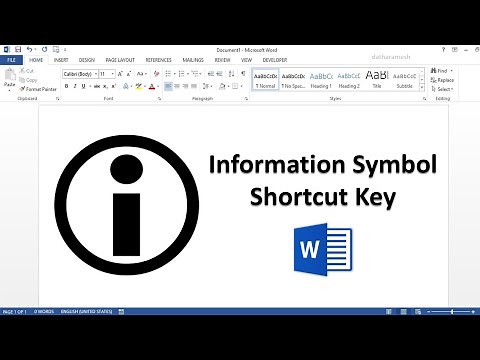Open the Borders dropdown arrow
This screenshot has width=480, height=360.
[x=241, y=86]
